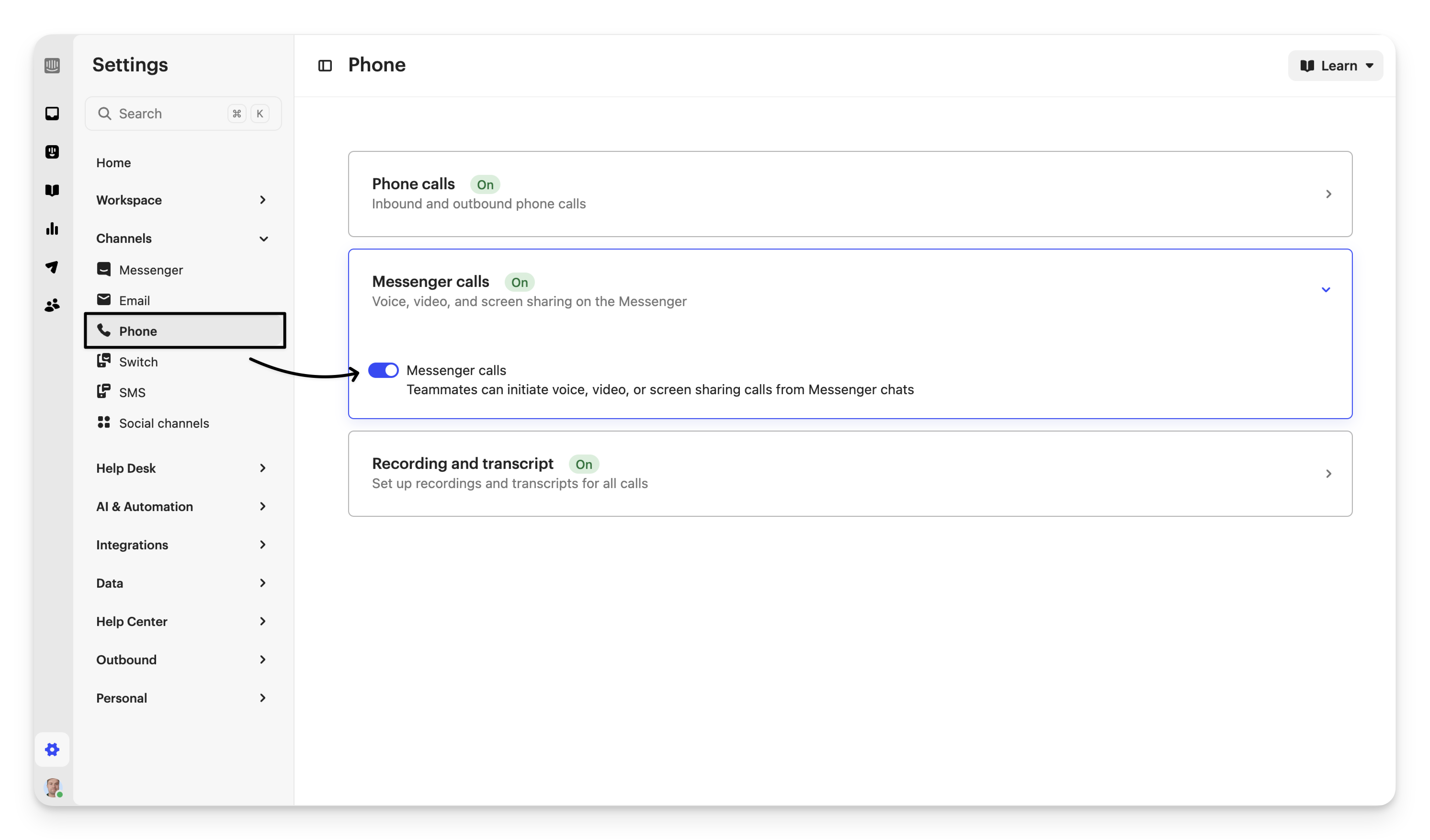1430x840 pixels.
Task: Collapse the Messenger calls section chevron
Action: [1326, 289]
